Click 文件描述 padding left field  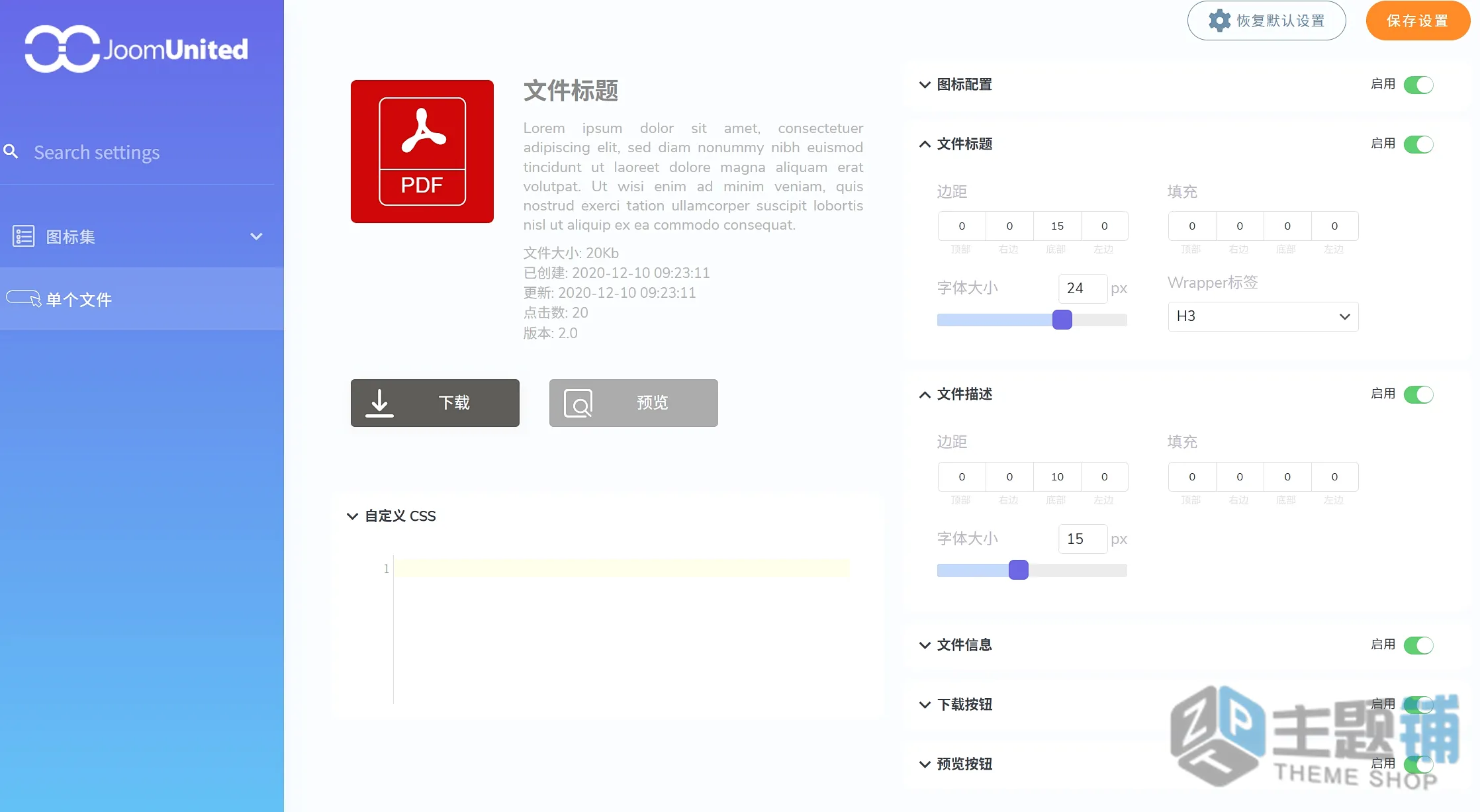[1334, 477]
